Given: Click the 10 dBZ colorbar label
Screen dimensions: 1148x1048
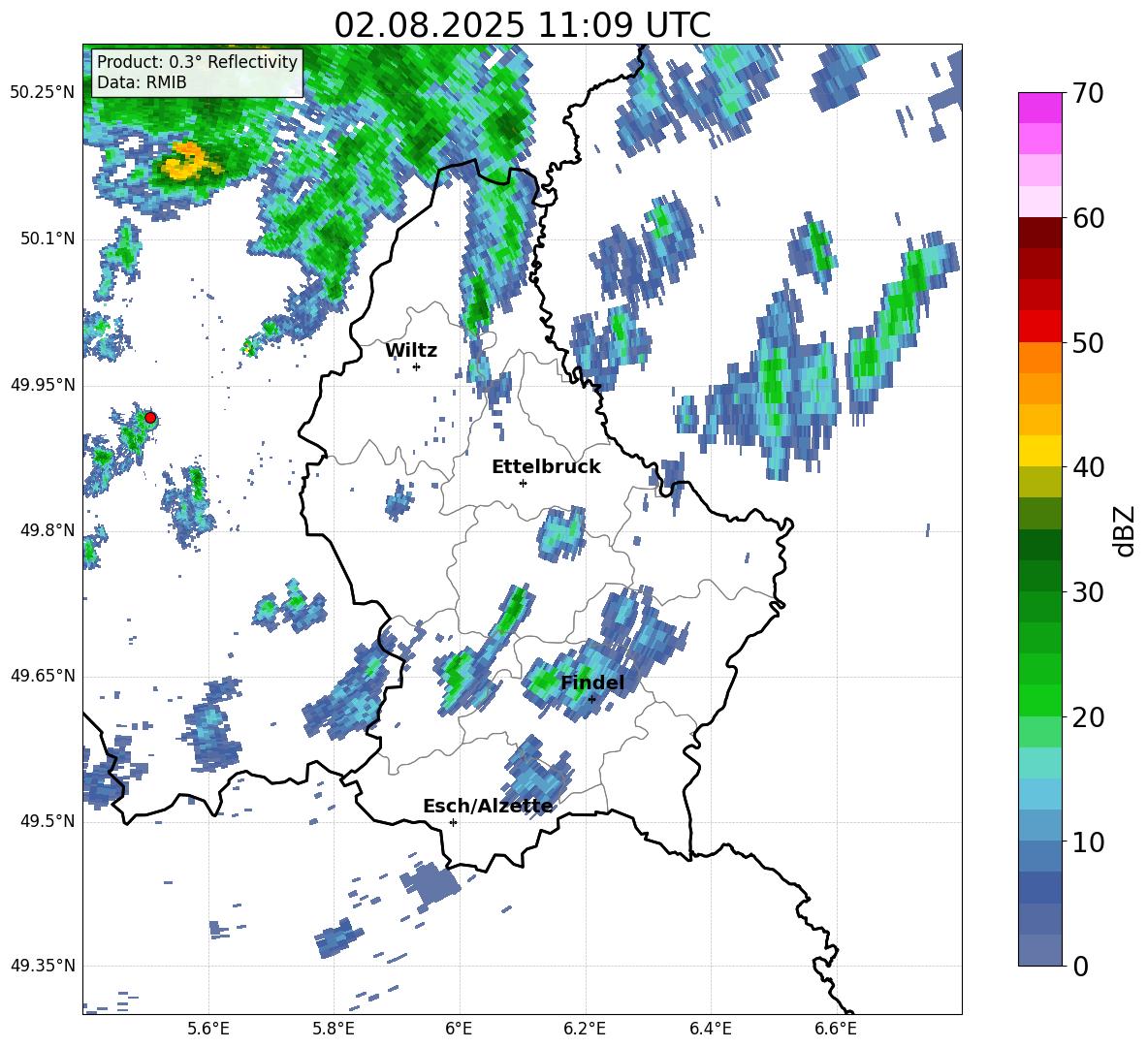Looking at the screenshot, I should [x=1087, y=842].
